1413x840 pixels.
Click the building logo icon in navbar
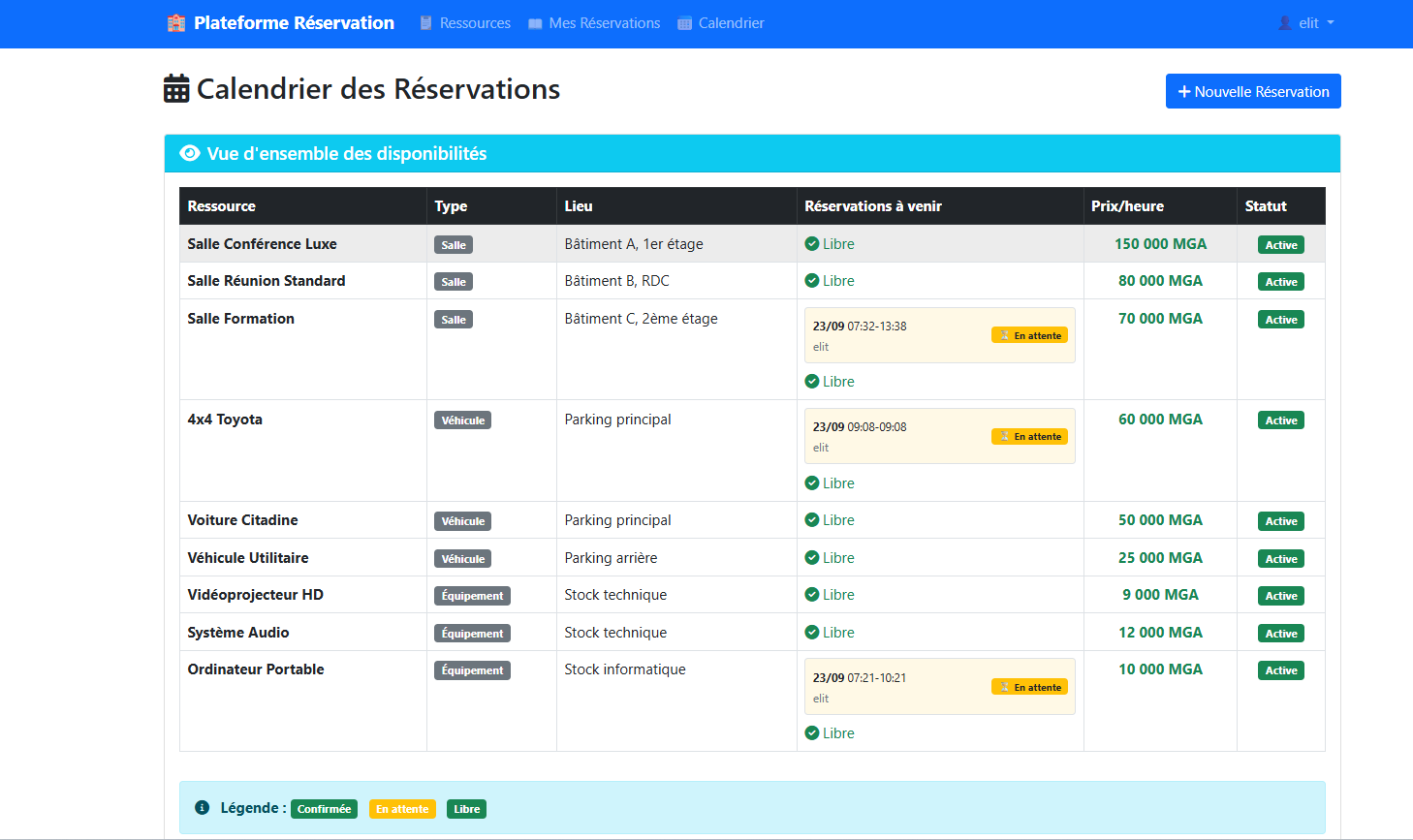pyautogui.click(x=175, y=23)
